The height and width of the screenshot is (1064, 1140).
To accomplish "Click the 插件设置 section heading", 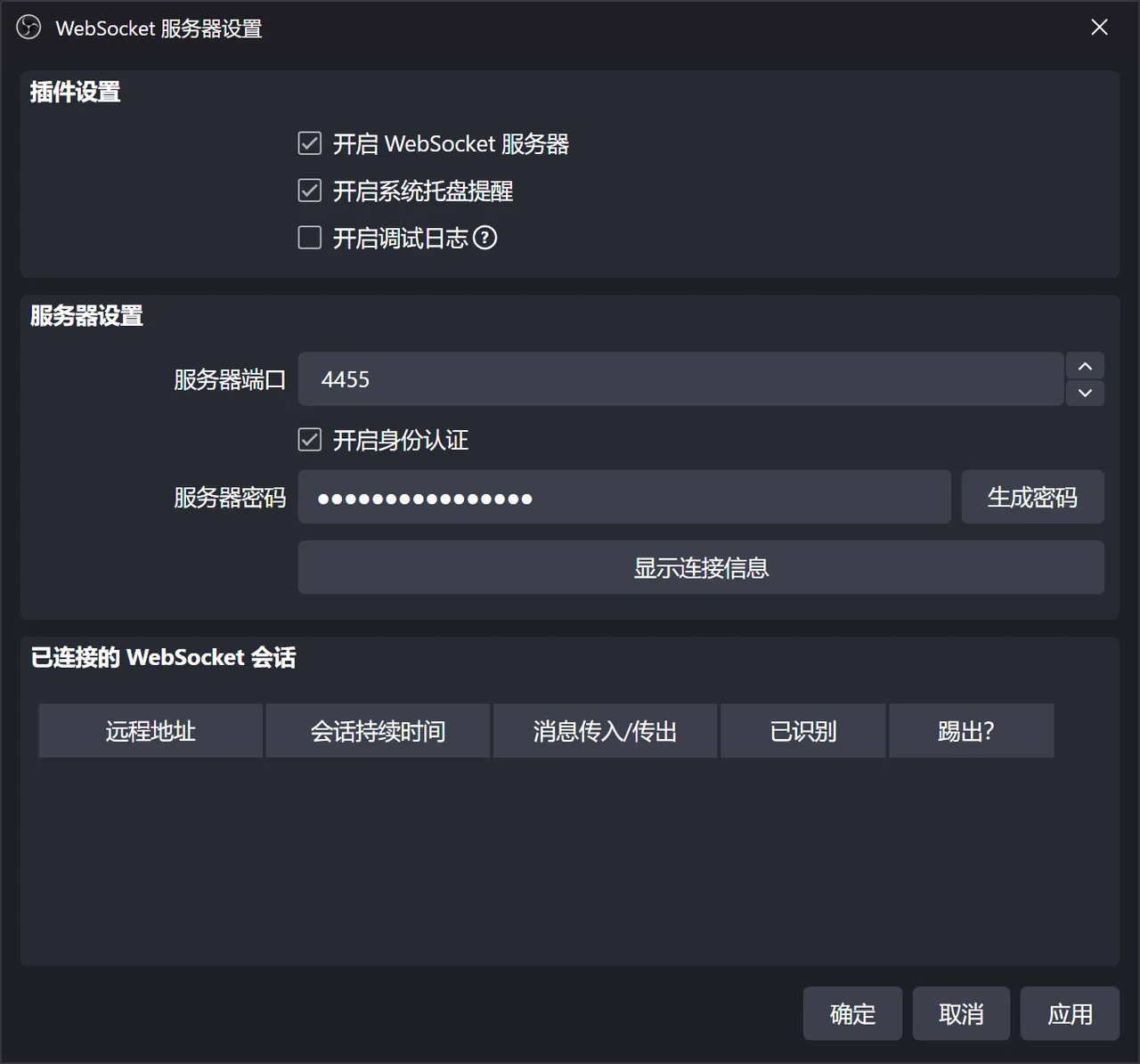I will [x=75, y=92].
